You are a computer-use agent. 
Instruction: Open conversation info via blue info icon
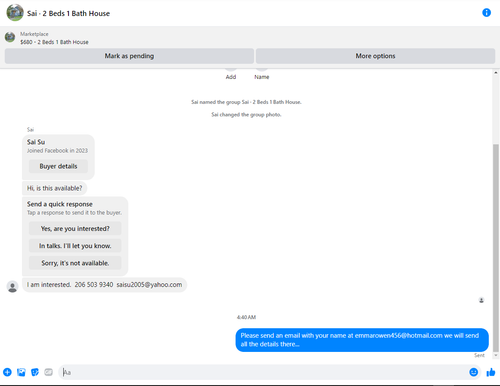pyautogui.click(x=486, y=13)
